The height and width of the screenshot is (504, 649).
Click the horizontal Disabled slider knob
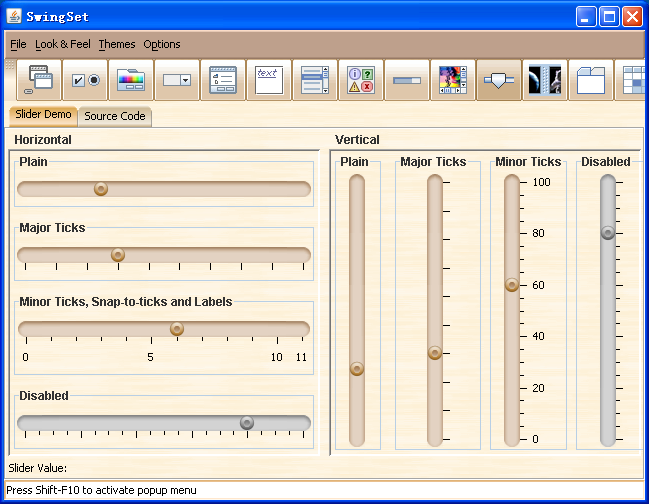tap(247, 423)
